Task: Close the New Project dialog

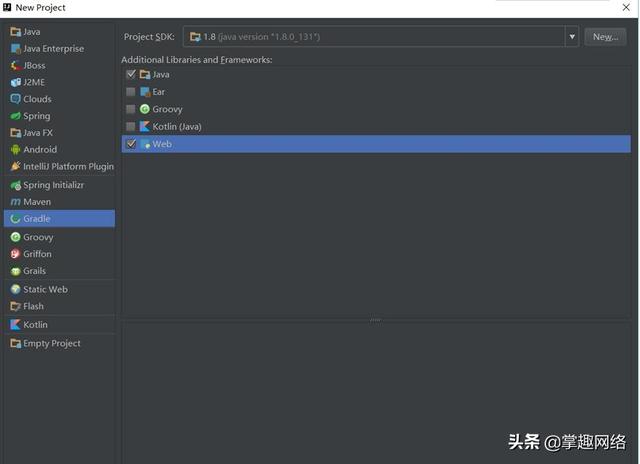Action: click(626, 7)
